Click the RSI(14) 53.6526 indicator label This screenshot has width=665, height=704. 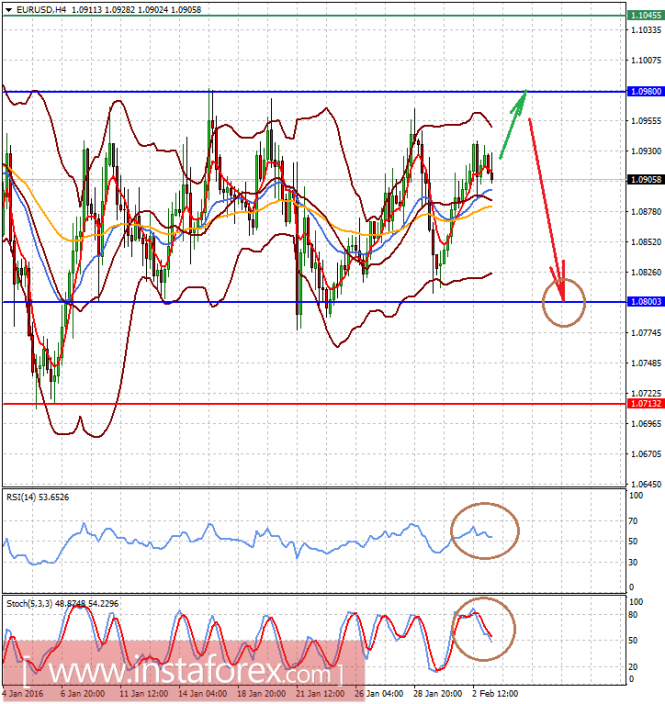tap(38, 497)
